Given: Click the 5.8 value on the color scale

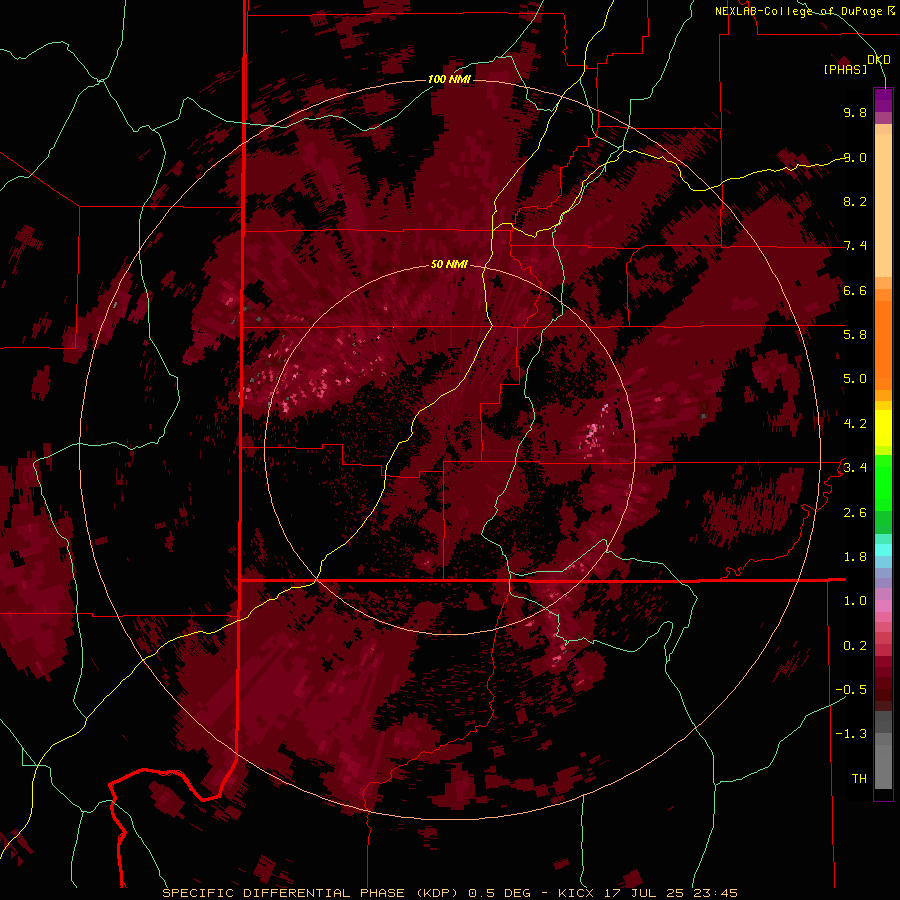Looking at the screenshot, I should [x=855, y=335].
